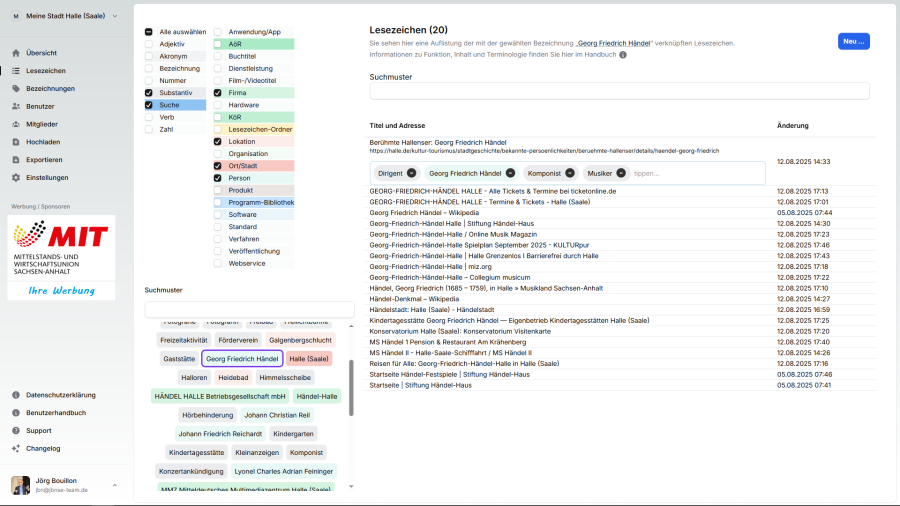Remove the Dirigent tag via its minus icon
This screenshot has width=900, height=506.
(412, 173)
